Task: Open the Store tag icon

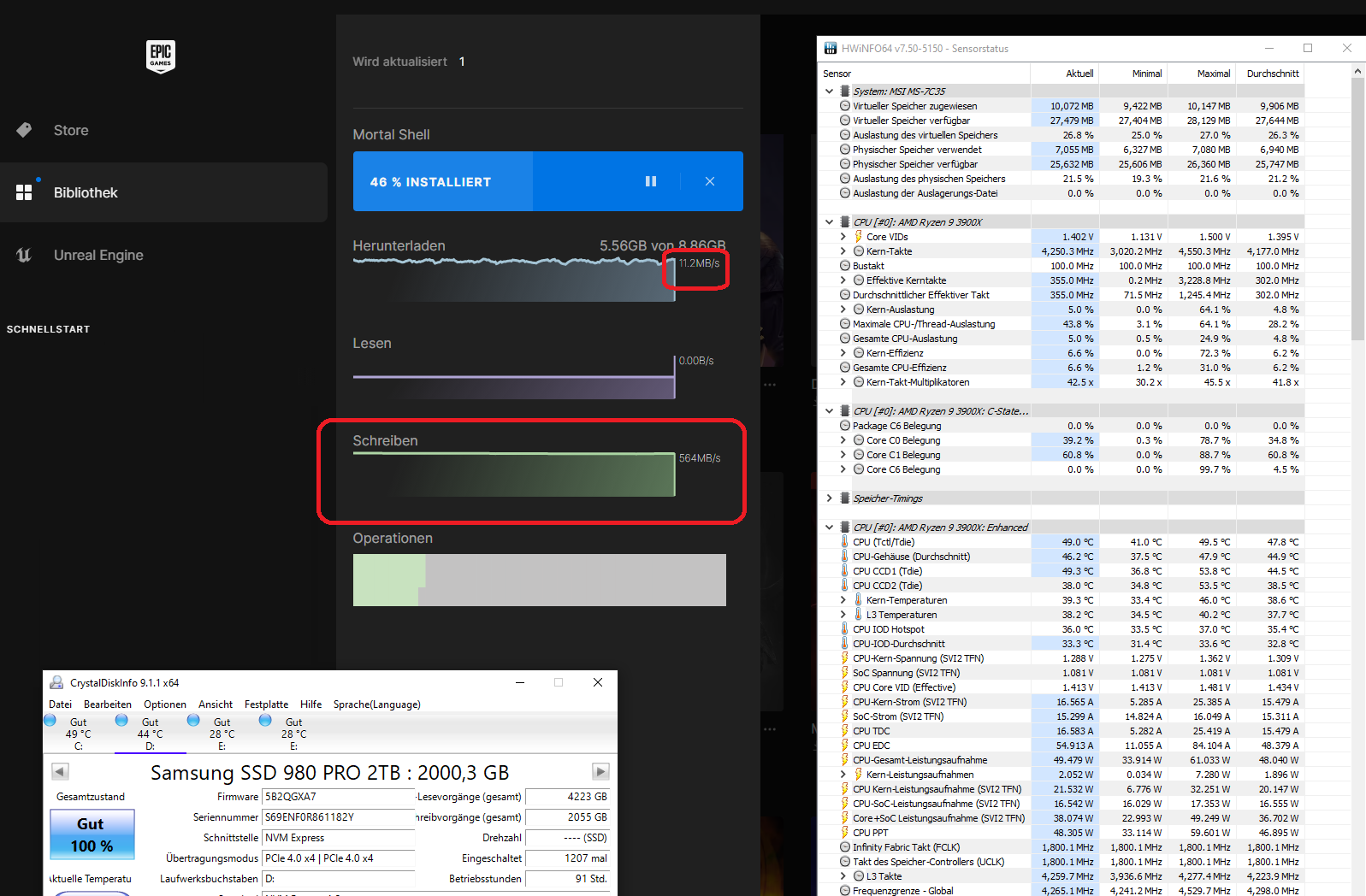Action: (24, 130)
